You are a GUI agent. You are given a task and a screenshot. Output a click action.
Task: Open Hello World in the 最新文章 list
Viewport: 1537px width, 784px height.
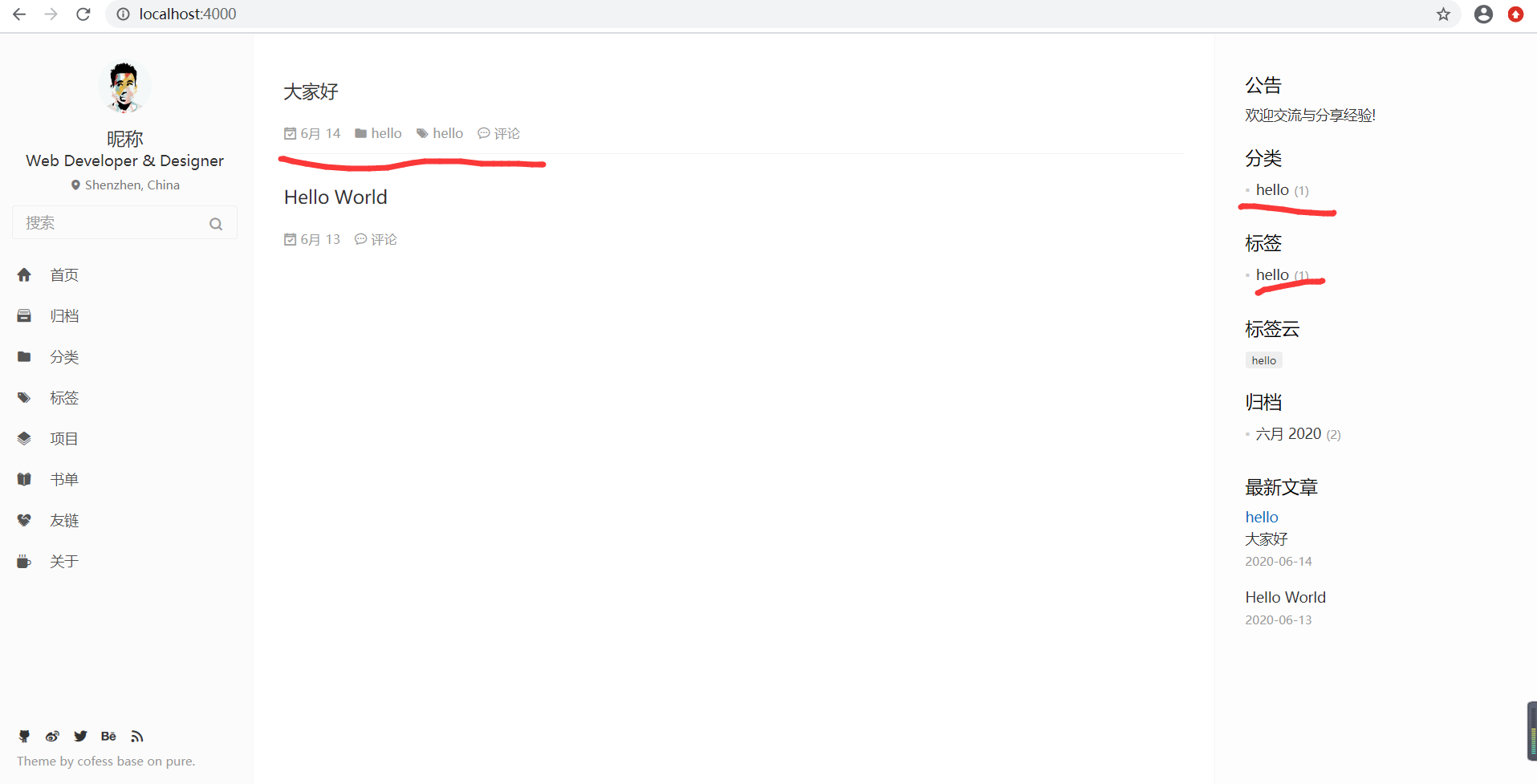pos(1286,598)
